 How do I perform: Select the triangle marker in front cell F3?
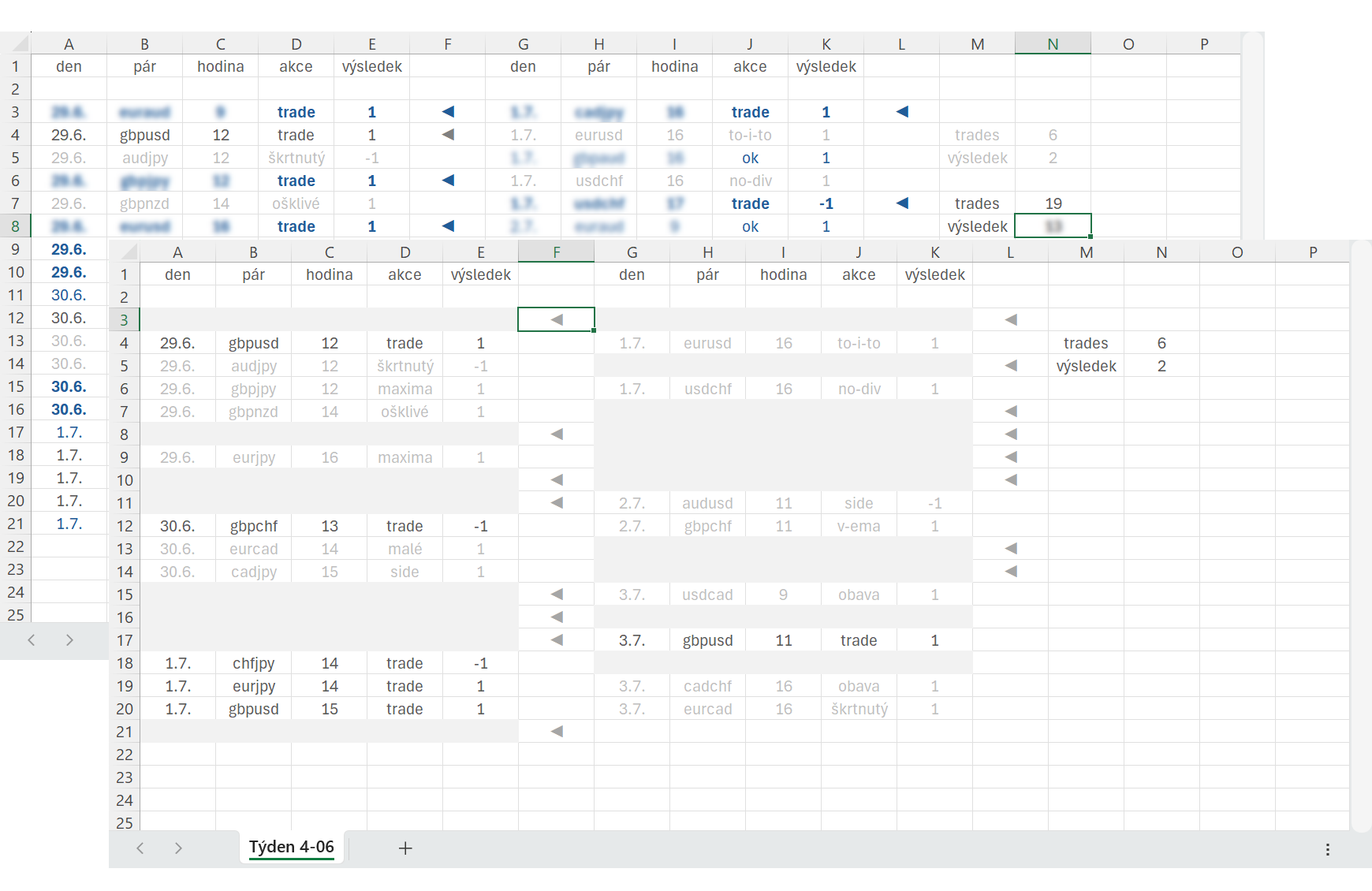(x=557, y=320)
